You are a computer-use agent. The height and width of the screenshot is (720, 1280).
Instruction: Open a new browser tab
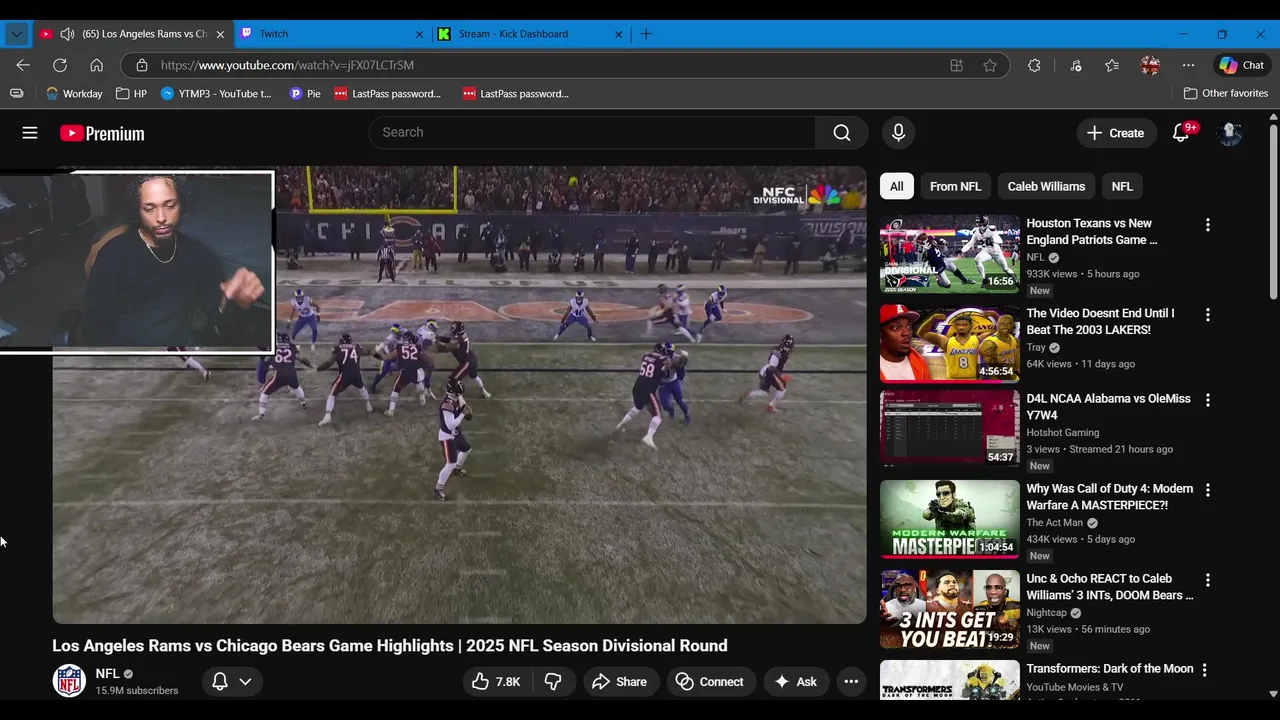tap(646, 34)
